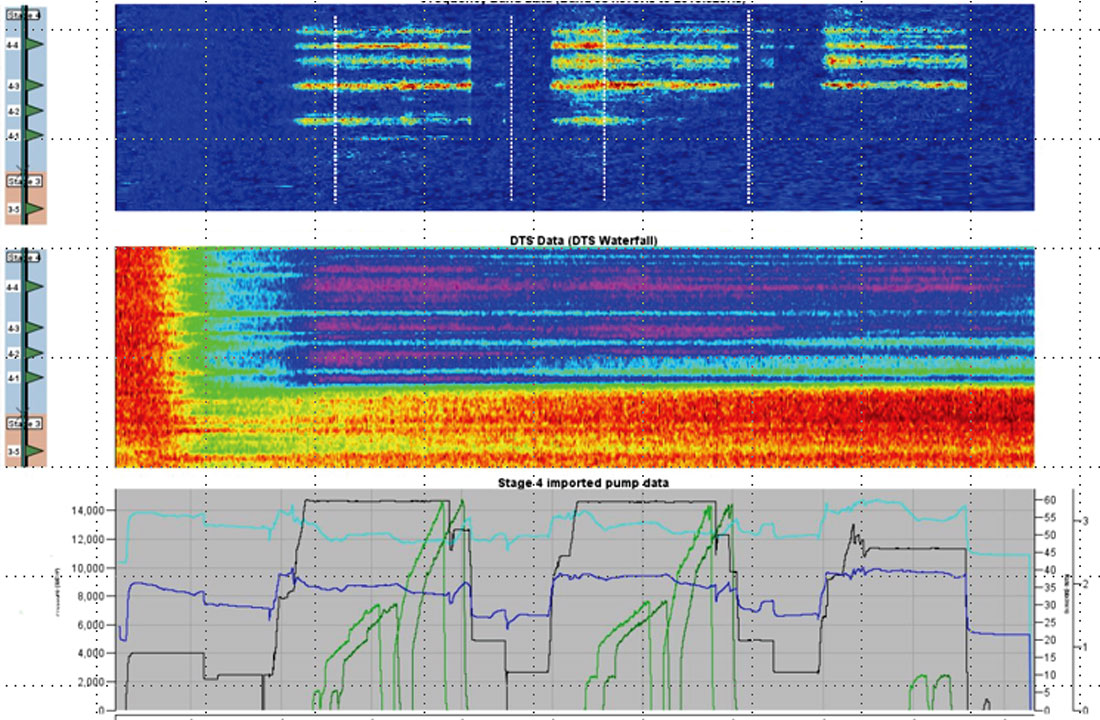Click the 20 tick on the right rate axis
Screen dimensions: 1100x720
(x=1049, y=641)
